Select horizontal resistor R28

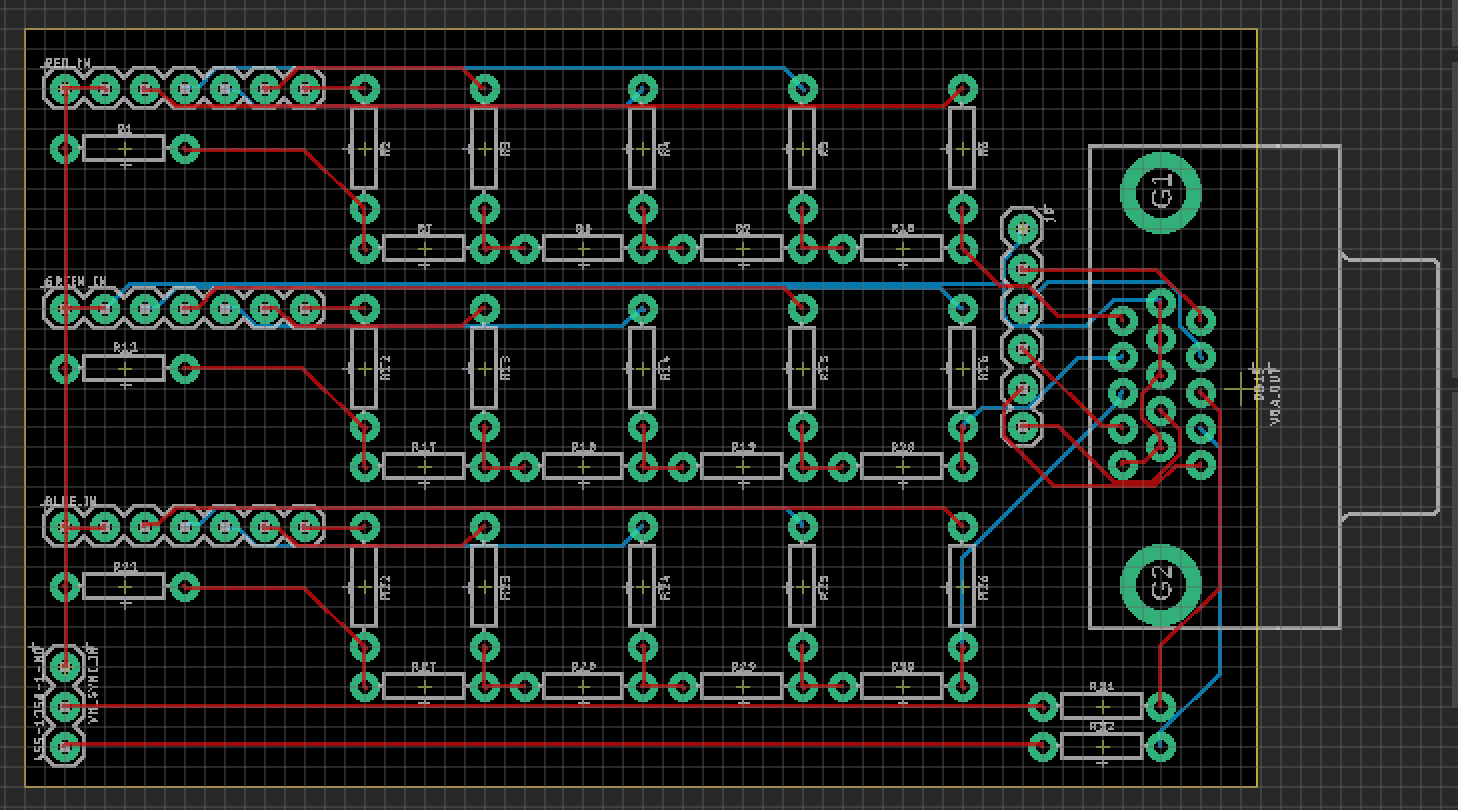[x=583, y=686]
